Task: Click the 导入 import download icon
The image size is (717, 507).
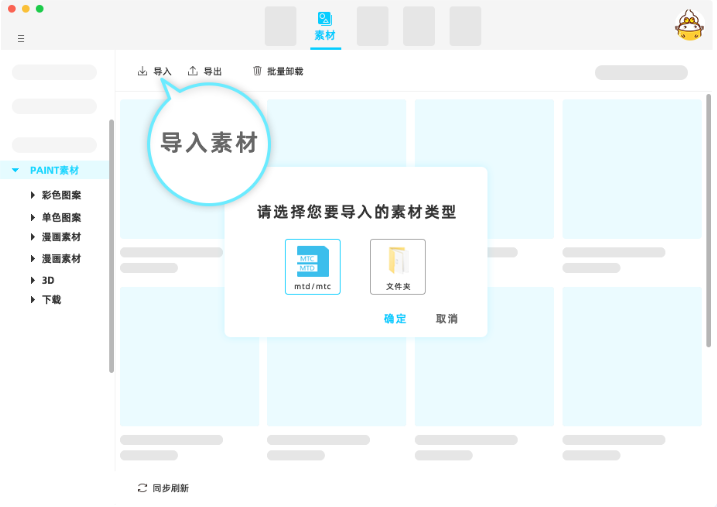Action: 142,71
